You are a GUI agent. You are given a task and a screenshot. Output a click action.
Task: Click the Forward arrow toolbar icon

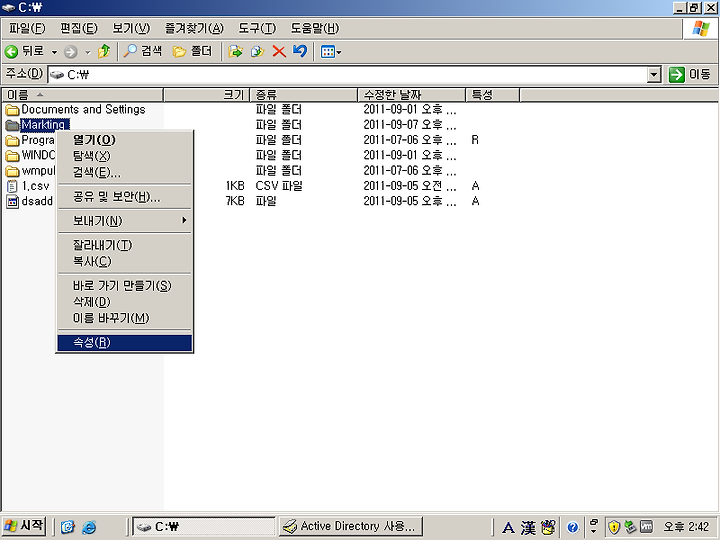70,52
